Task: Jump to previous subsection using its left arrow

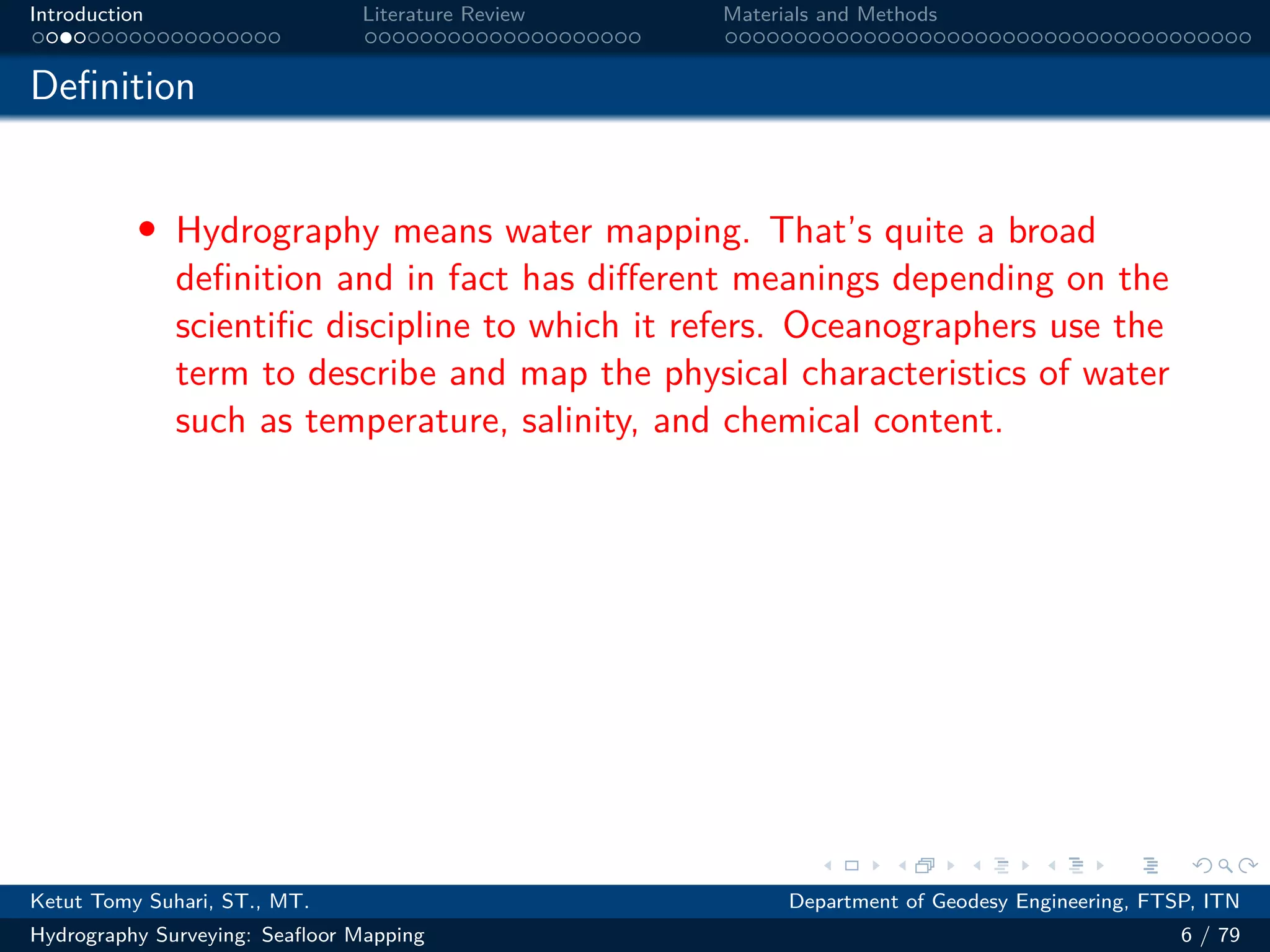Action: 977,865
